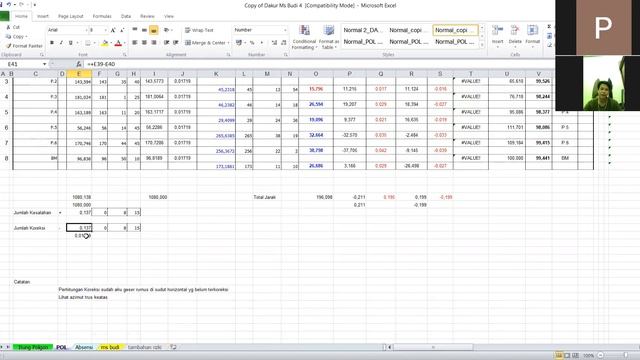Switch to the Absensi sheet tab
This screenshot has height=360, width=640.
coord(84,347)
